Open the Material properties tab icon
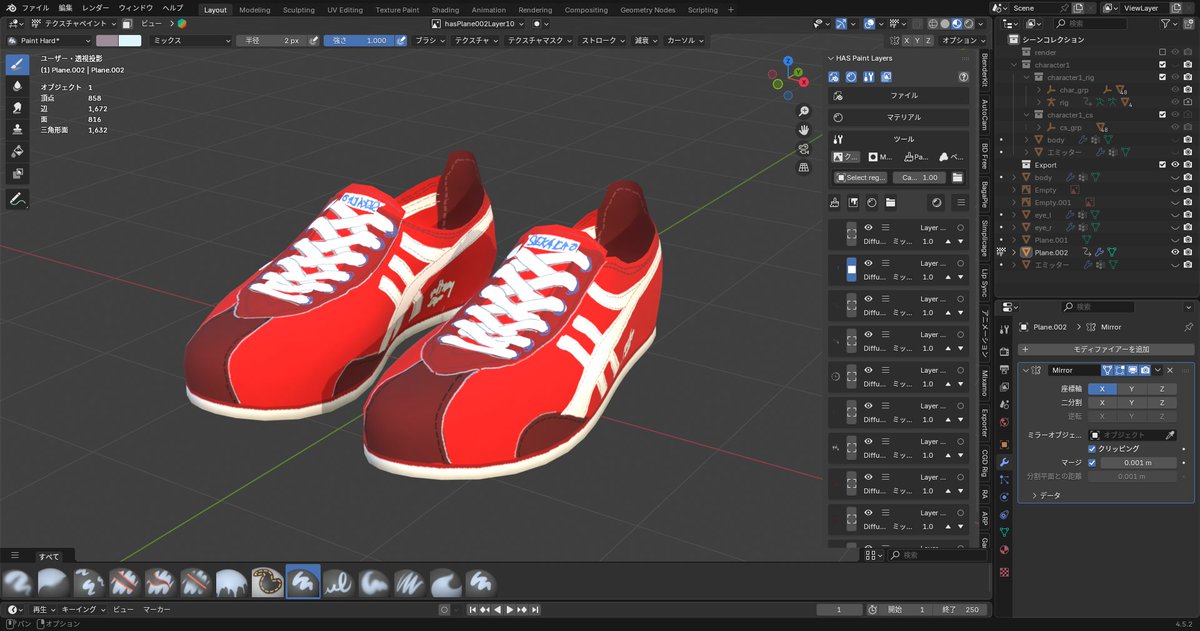The image size is (1200, 631). point(1004,550)
